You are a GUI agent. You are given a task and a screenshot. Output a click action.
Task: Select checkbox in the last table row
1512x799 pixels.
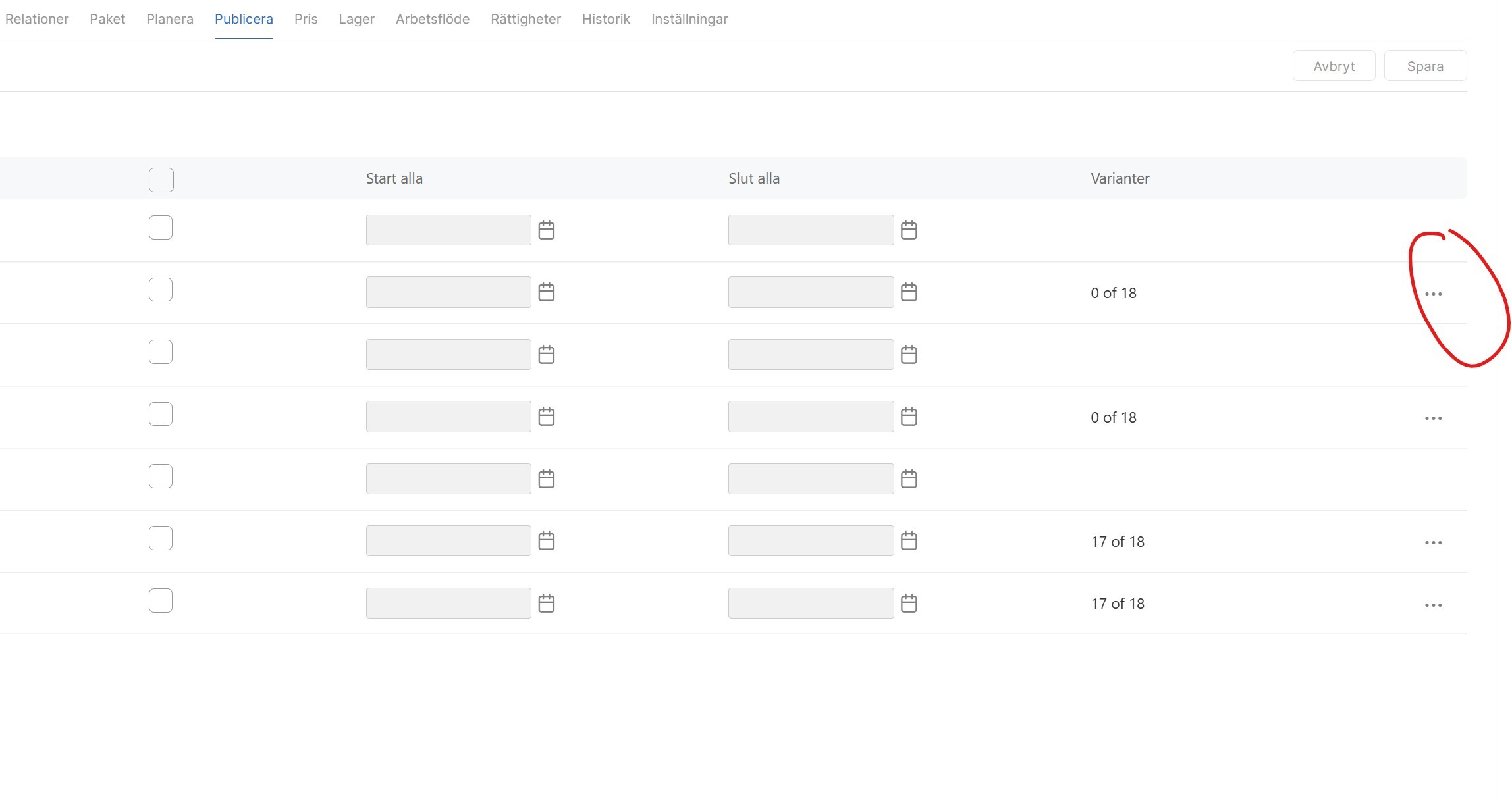[x=161, y=600]
